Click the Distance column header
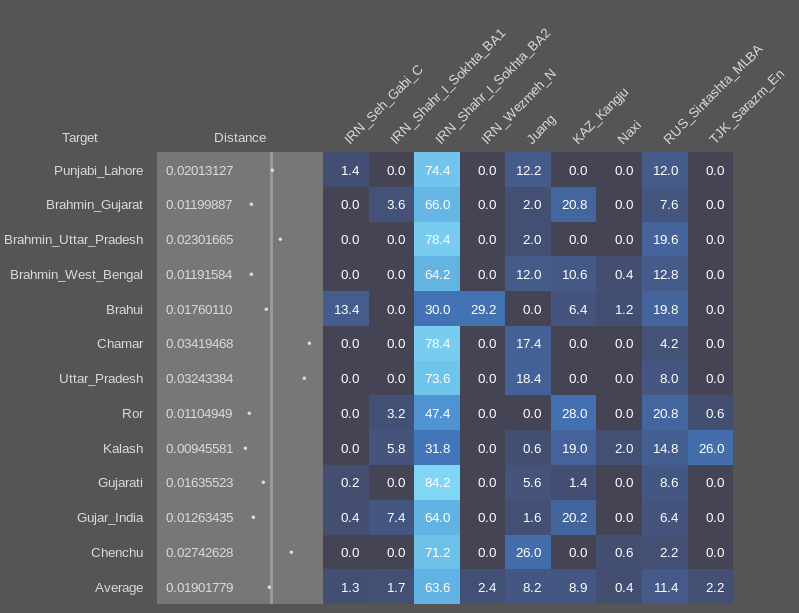799x613 pixels. pos(240,138)
